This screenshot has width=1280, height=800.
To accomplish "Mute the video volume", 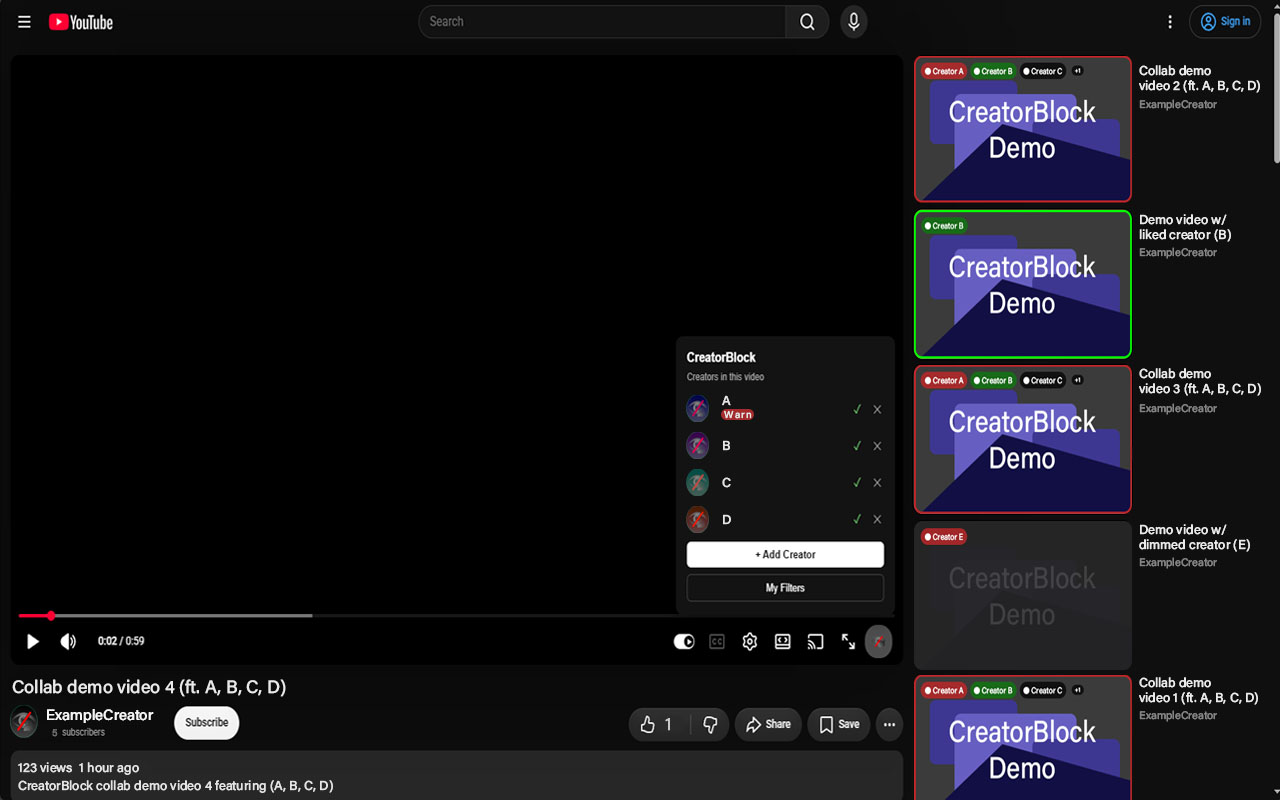I will tap(68, 641).
